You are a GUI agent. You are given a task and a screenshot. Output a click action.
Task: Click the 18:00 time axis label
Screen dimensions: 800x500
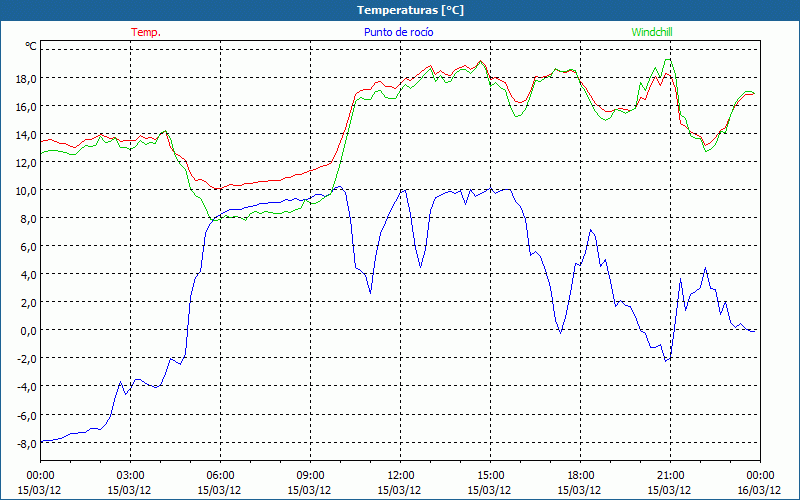(580, 476)
